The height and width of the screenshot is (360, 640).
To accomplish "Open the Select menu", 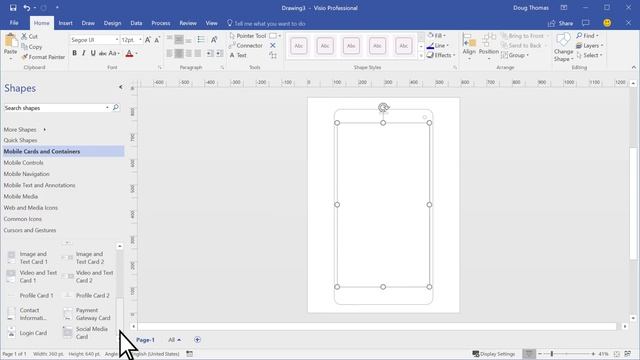I will tap(590, 55).
